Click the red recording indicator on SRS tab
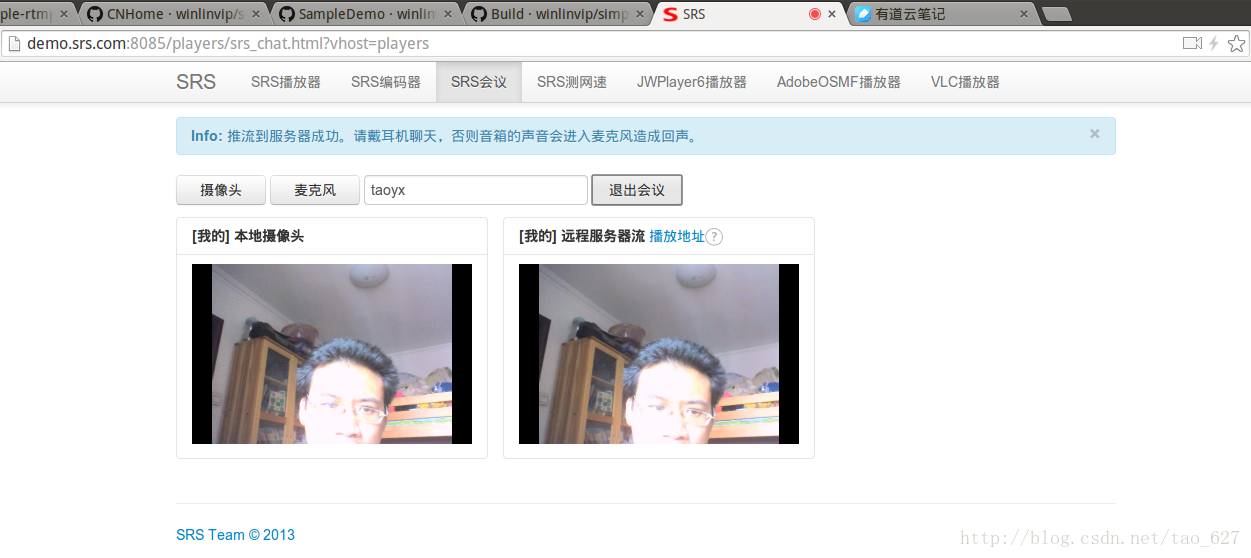 click(814, 14)
